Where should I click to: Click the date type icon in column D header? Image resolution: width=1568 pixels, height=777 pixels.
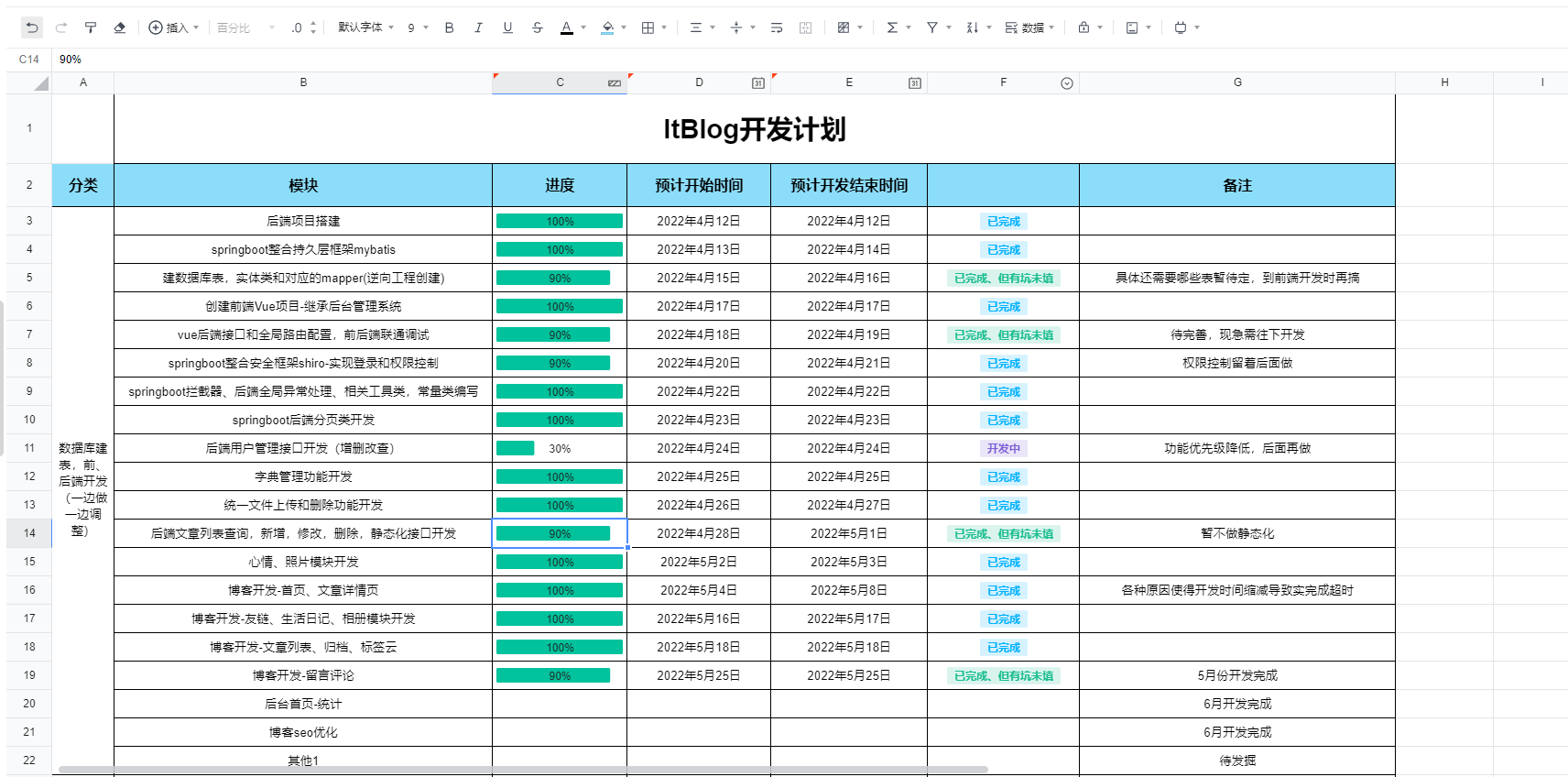pos(758,83)
